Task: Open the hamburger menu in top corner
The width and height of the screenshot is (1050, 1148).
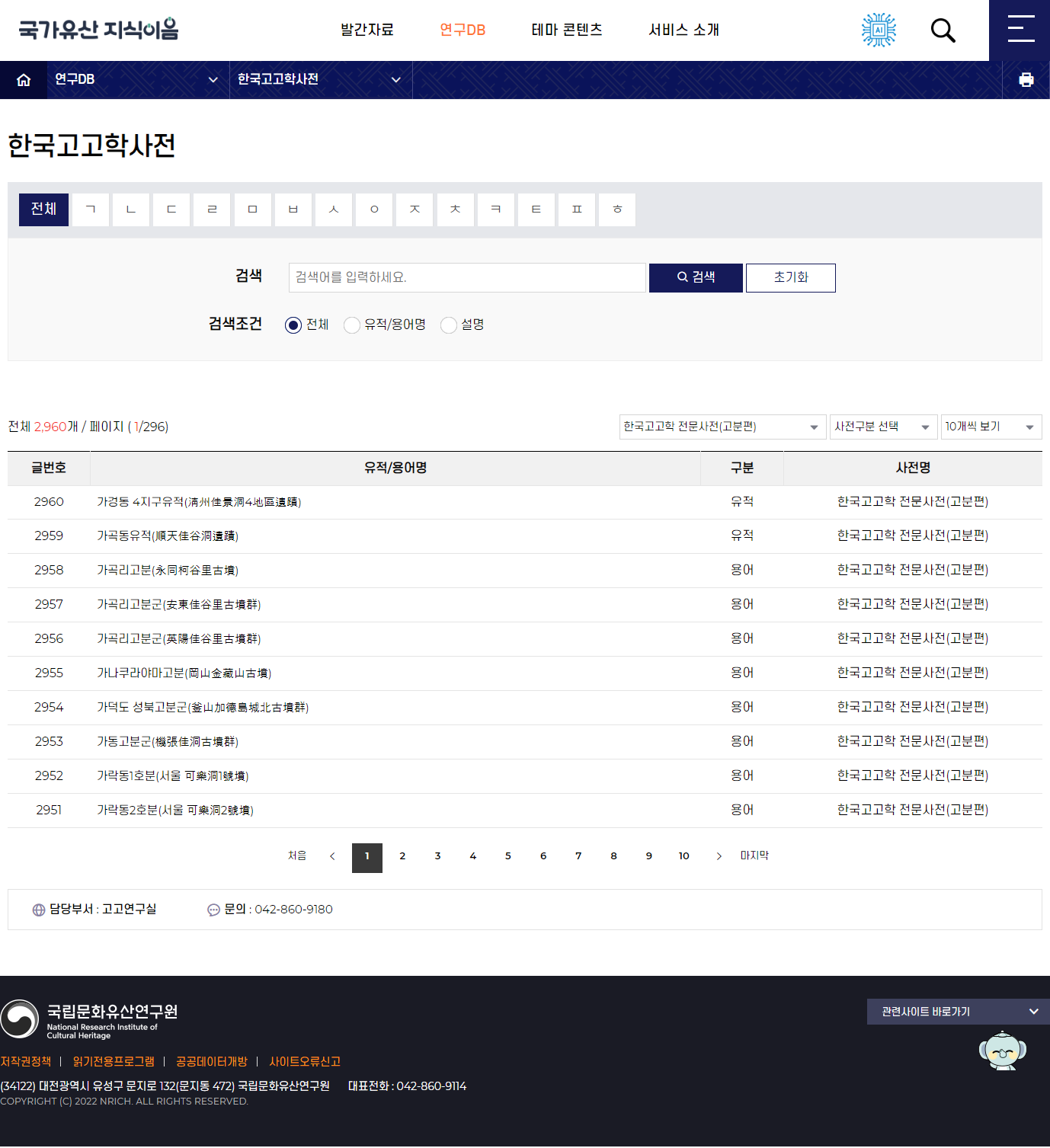Action: click(1020, 30)
